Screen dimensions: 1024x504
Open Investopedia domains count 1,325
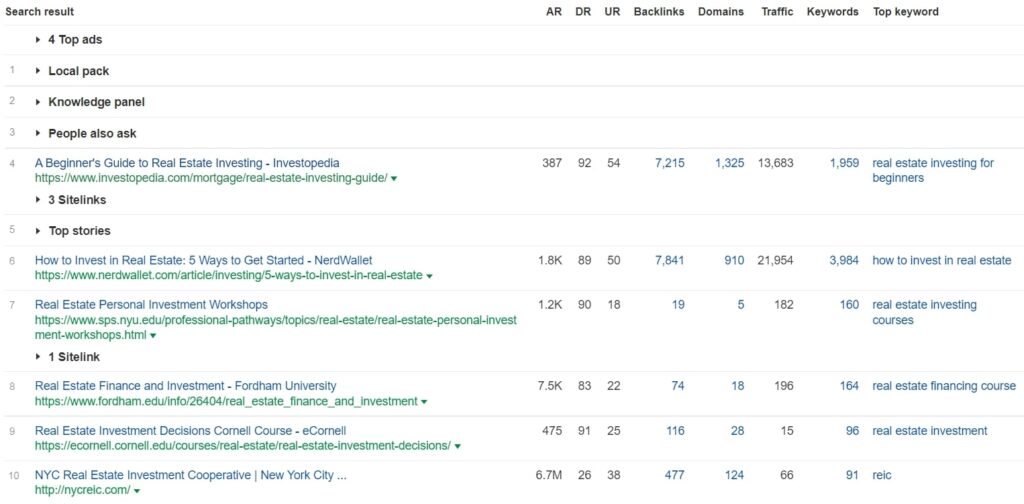[x=729, y=163]
